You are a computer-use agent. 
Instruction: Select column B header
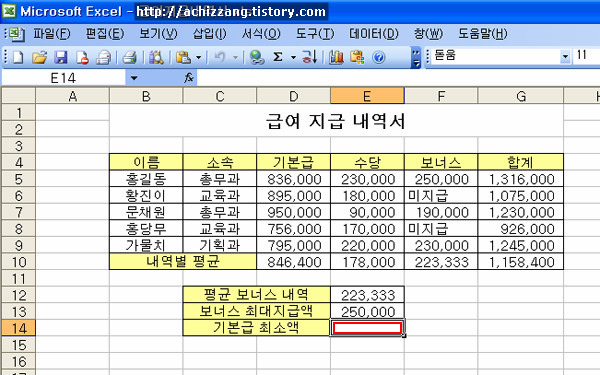pos(146,96)
